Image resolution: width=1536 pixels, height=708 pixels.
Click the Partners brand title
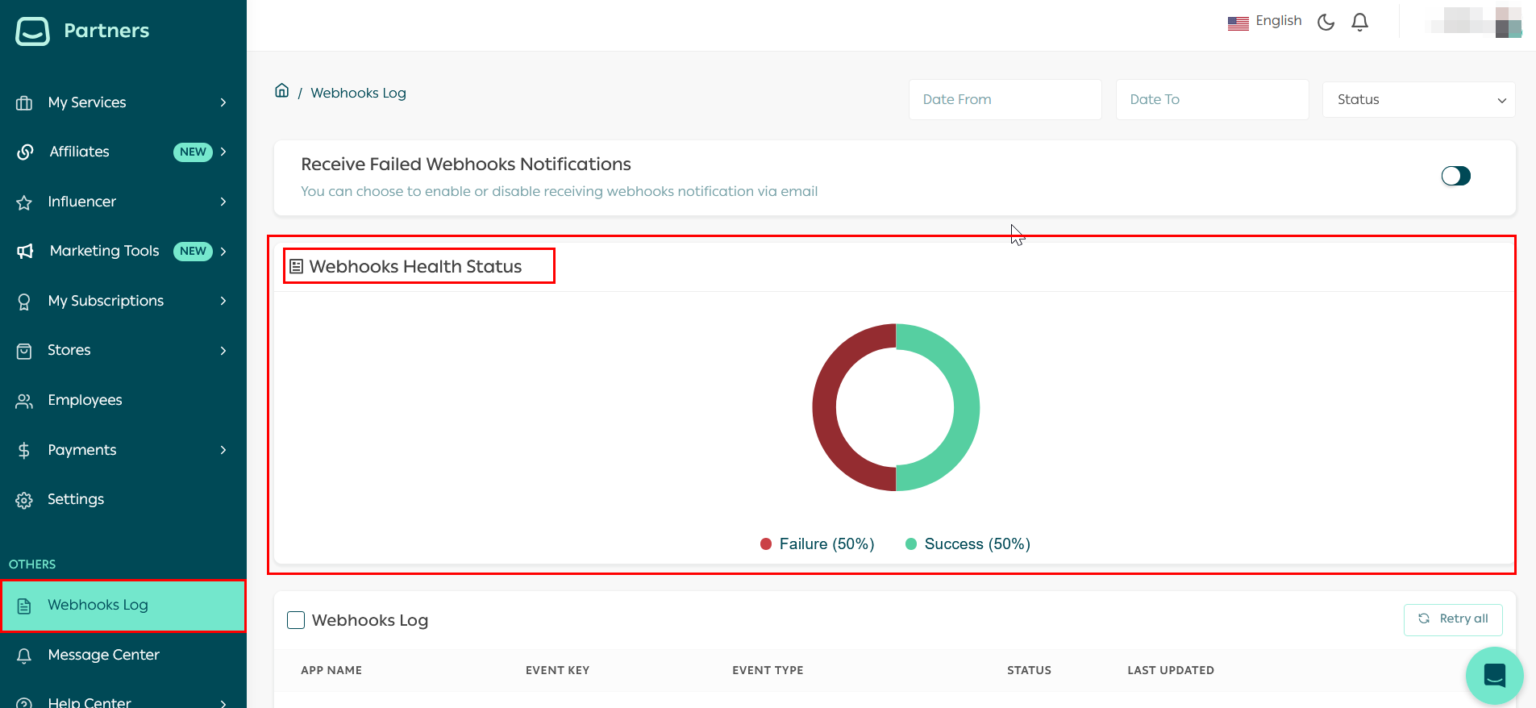(x=106, y=31)
